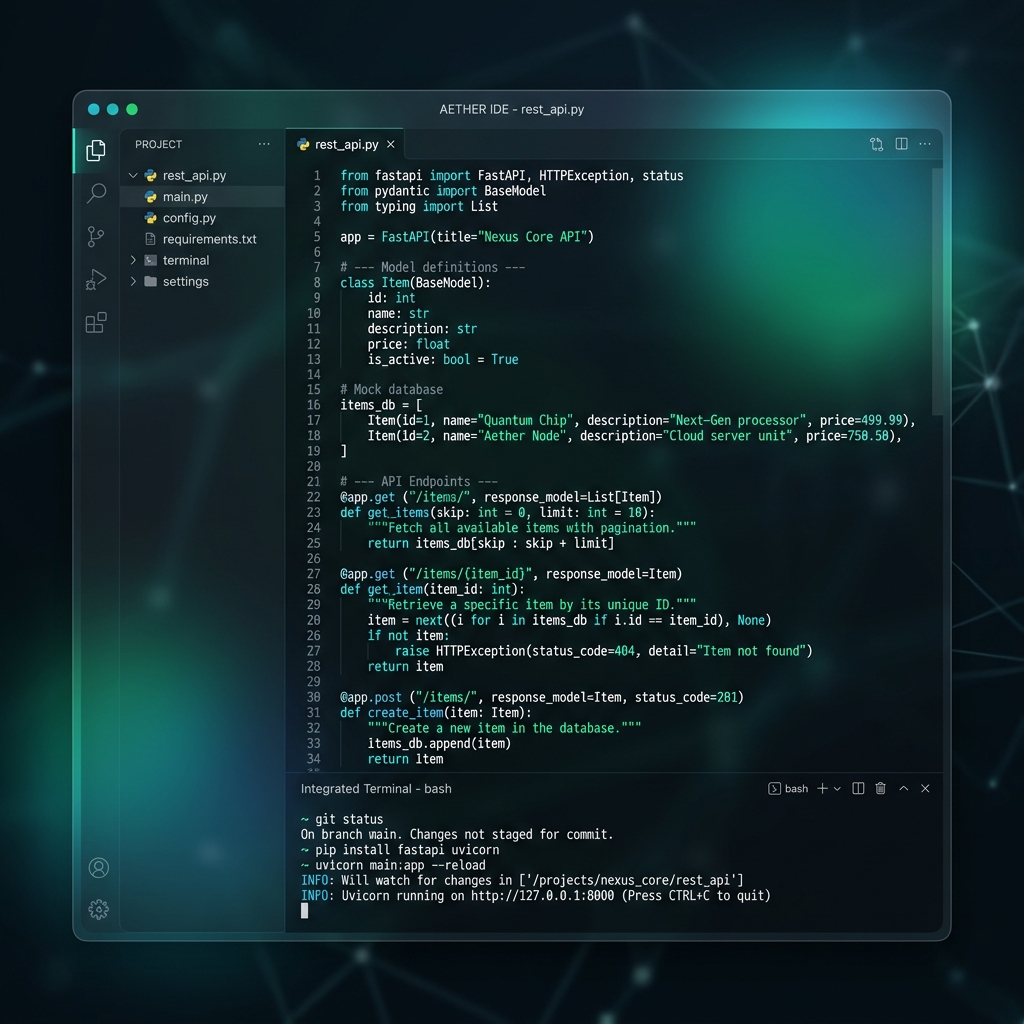Click the PROJECT panel header label
Image resolution: width=1024 pixels, height=1024 pixels.
coord(159,144)
